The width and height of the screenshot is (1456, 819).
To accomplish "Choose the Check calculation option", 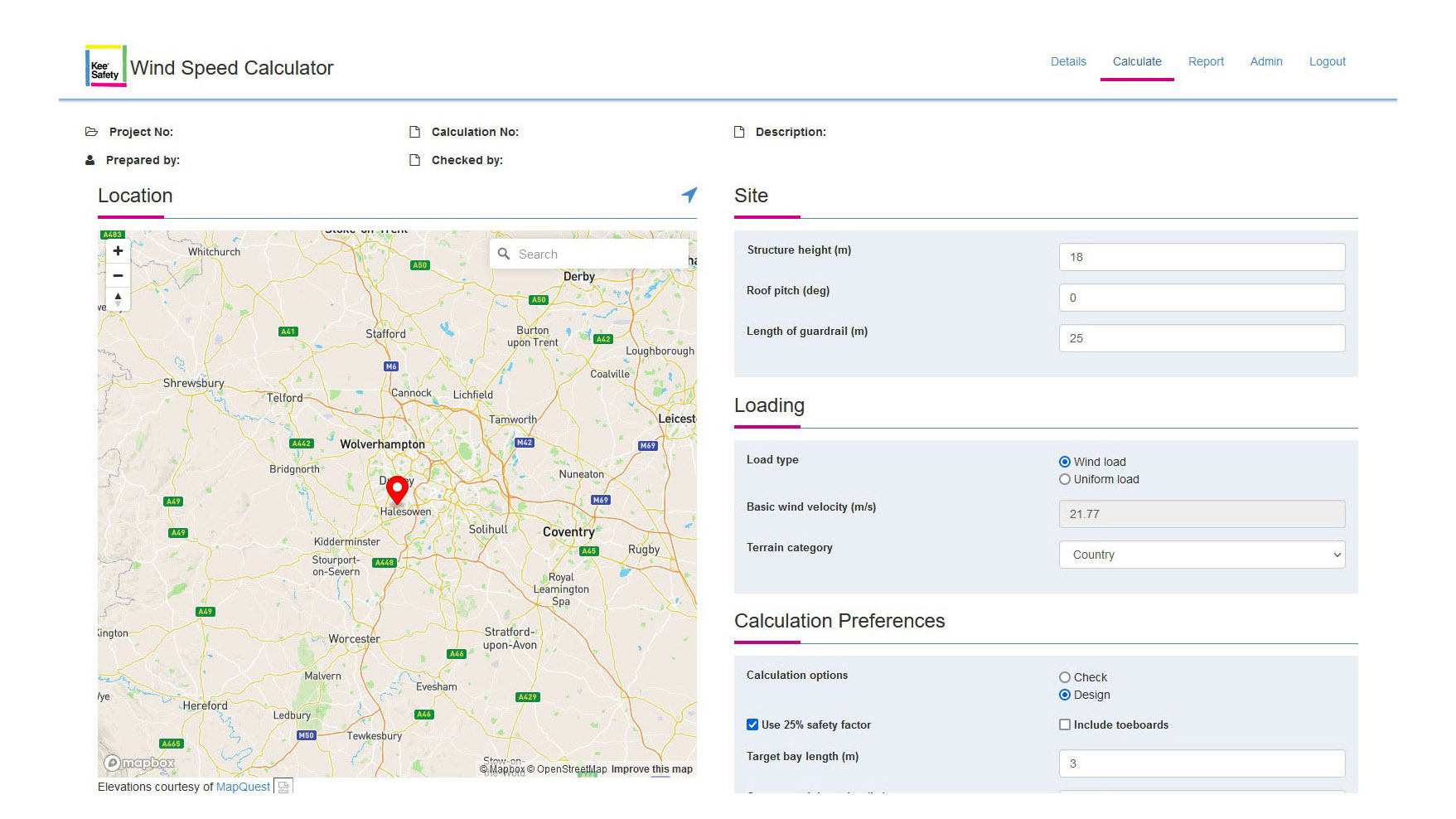I will 1065,677.
